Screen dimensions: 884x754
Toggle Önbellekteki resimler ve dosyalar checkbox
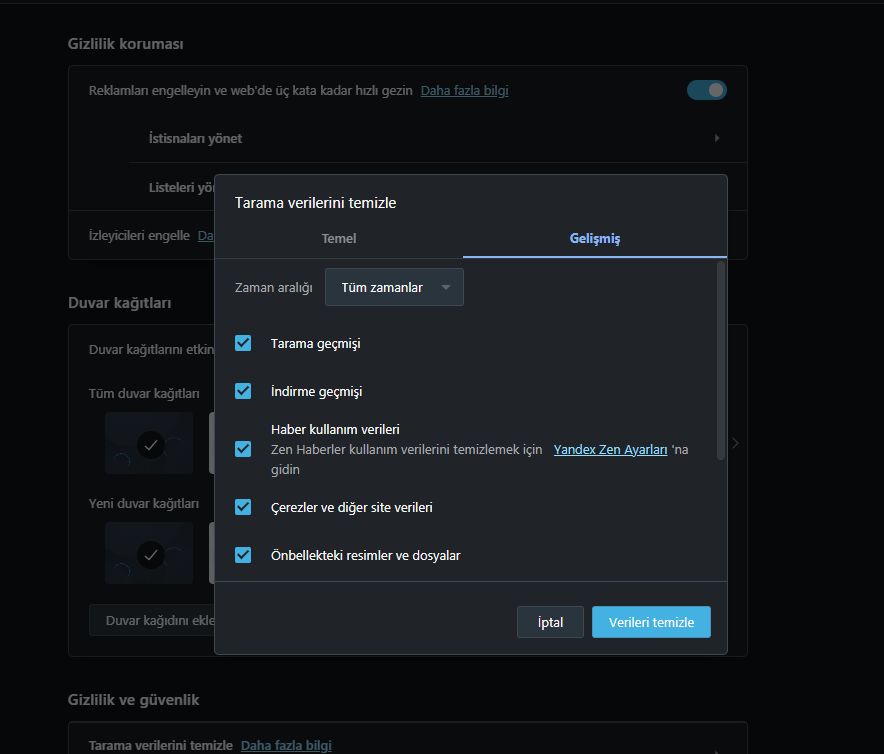tap(243, 554)
